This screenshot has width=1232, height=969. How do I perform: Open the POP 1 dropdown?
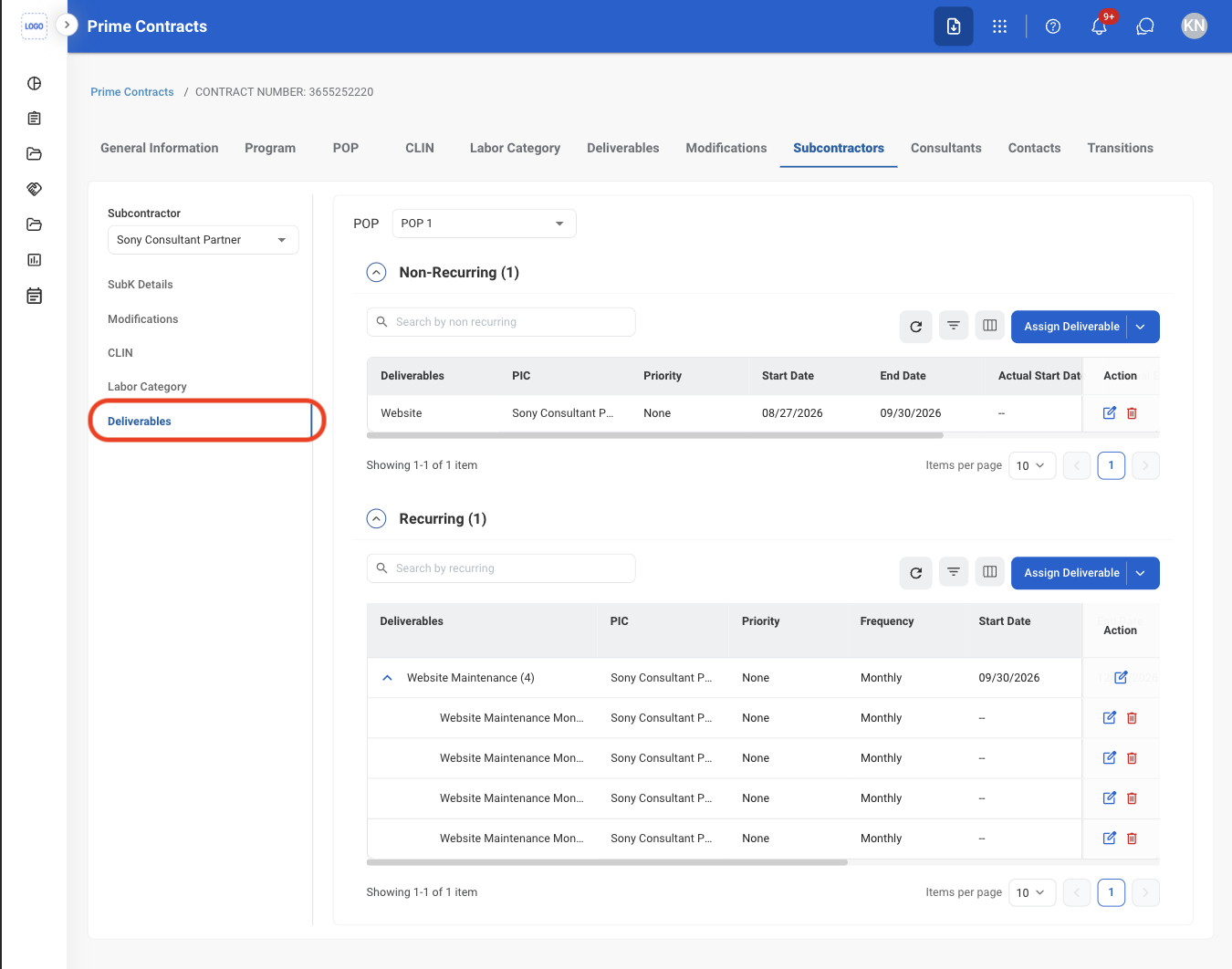(484, 224)
